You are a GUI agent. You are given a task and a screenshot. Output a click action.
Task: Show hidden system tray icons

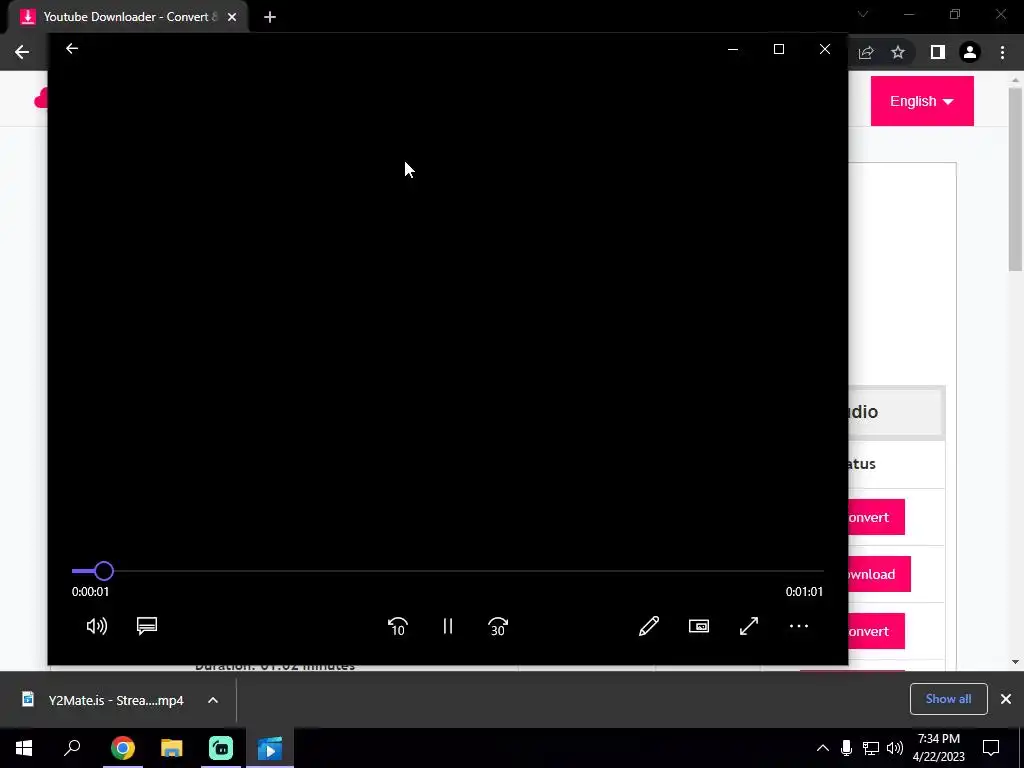(x=823, y=748)
